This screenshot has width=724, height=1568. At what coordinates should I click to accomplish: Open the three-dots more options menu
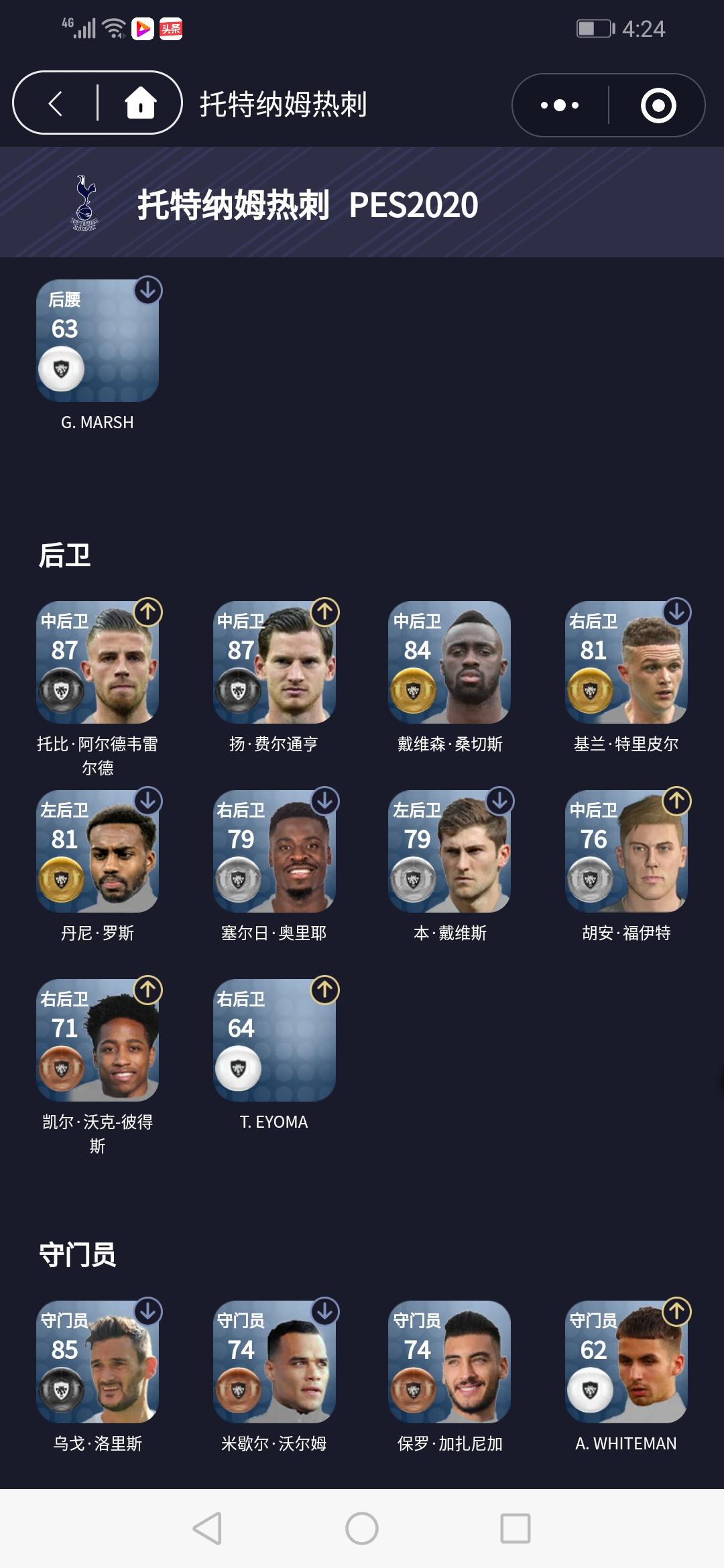coord(560,105)
